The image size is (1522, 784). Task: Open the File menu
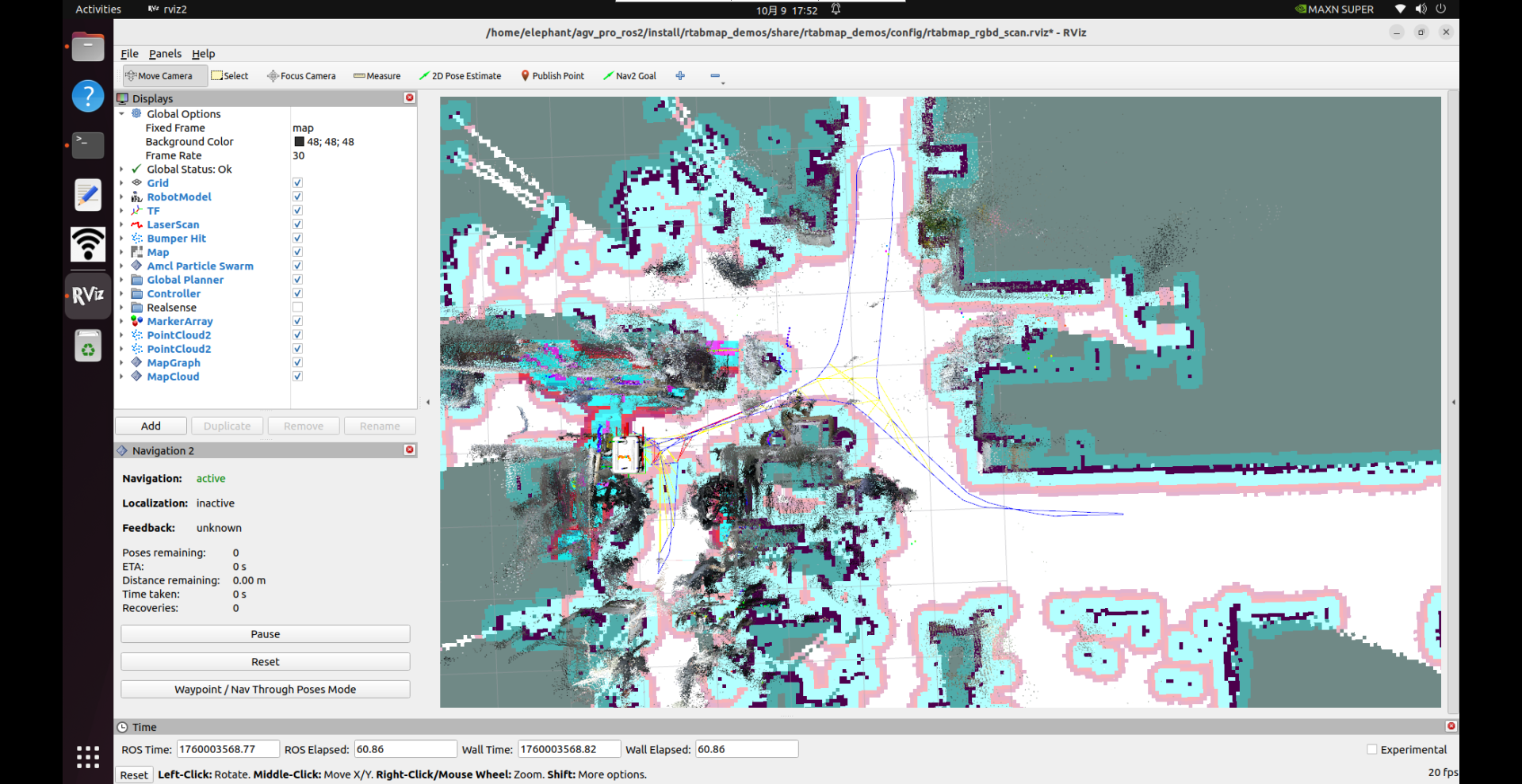point(129,54)
